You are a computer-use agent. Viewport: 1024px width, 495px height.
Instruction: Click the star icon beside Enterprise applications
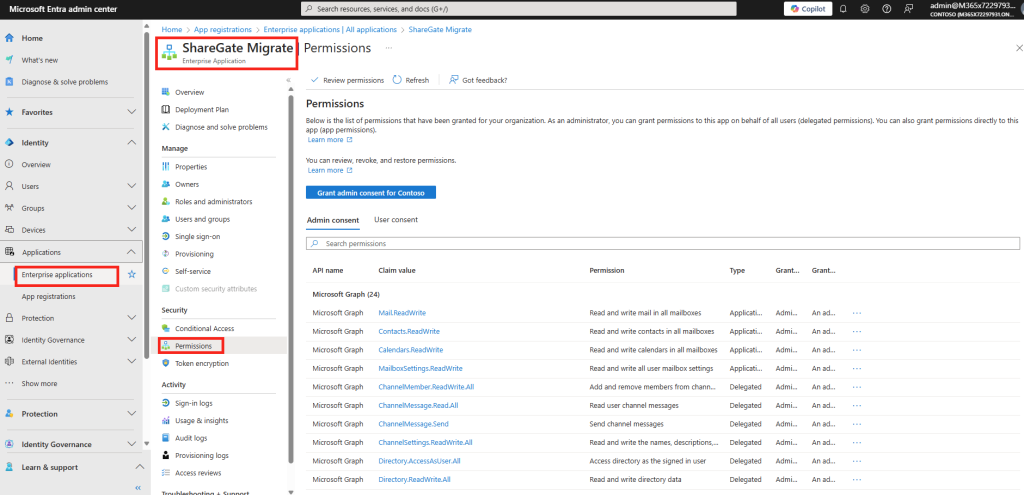[131, 275]
